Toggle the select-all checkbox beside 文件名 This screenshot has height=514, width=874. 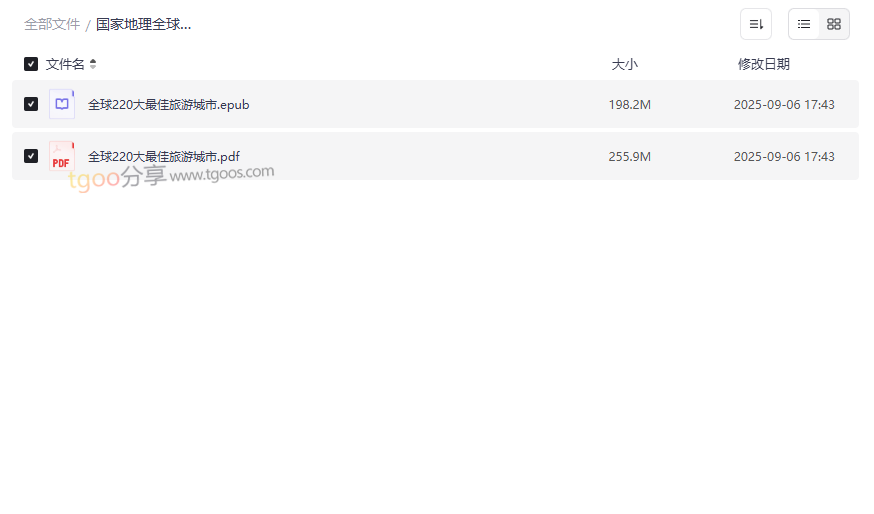[31, 64]
